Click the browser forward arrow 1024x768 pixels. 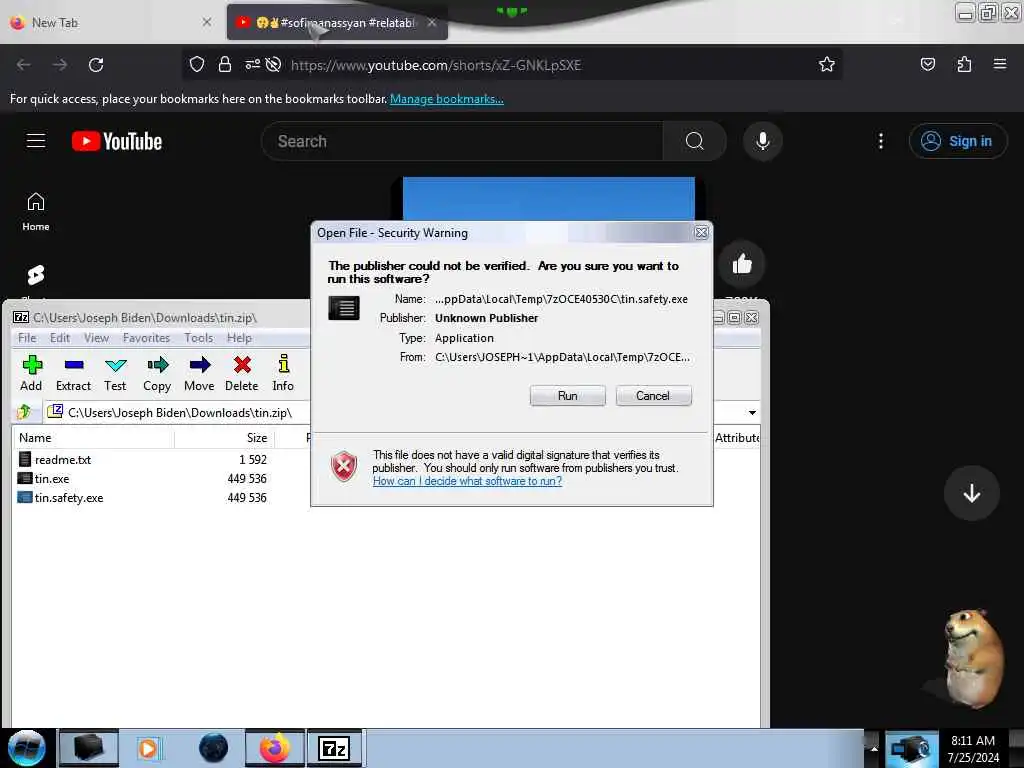click(59, 65)
